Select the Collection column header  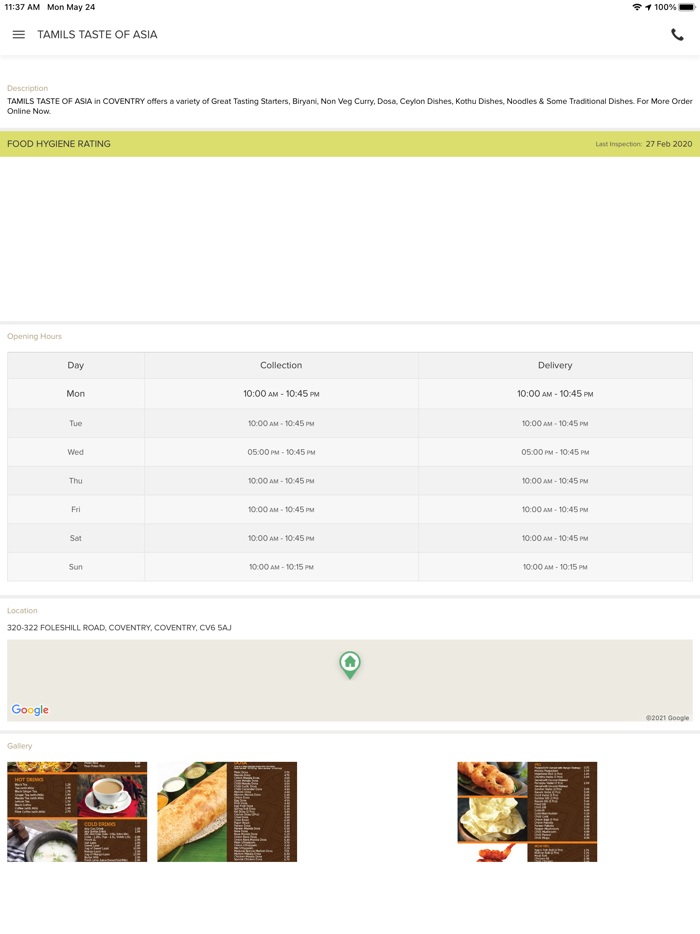click(x=281, y=365)
